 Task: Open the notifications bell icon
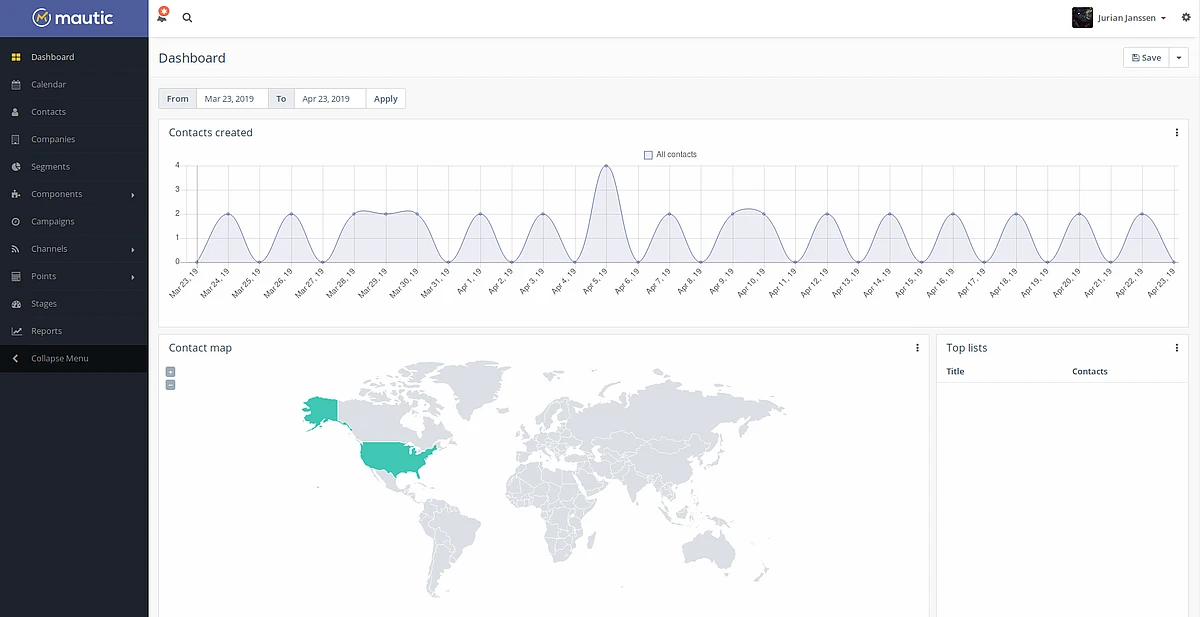[162, 17]
